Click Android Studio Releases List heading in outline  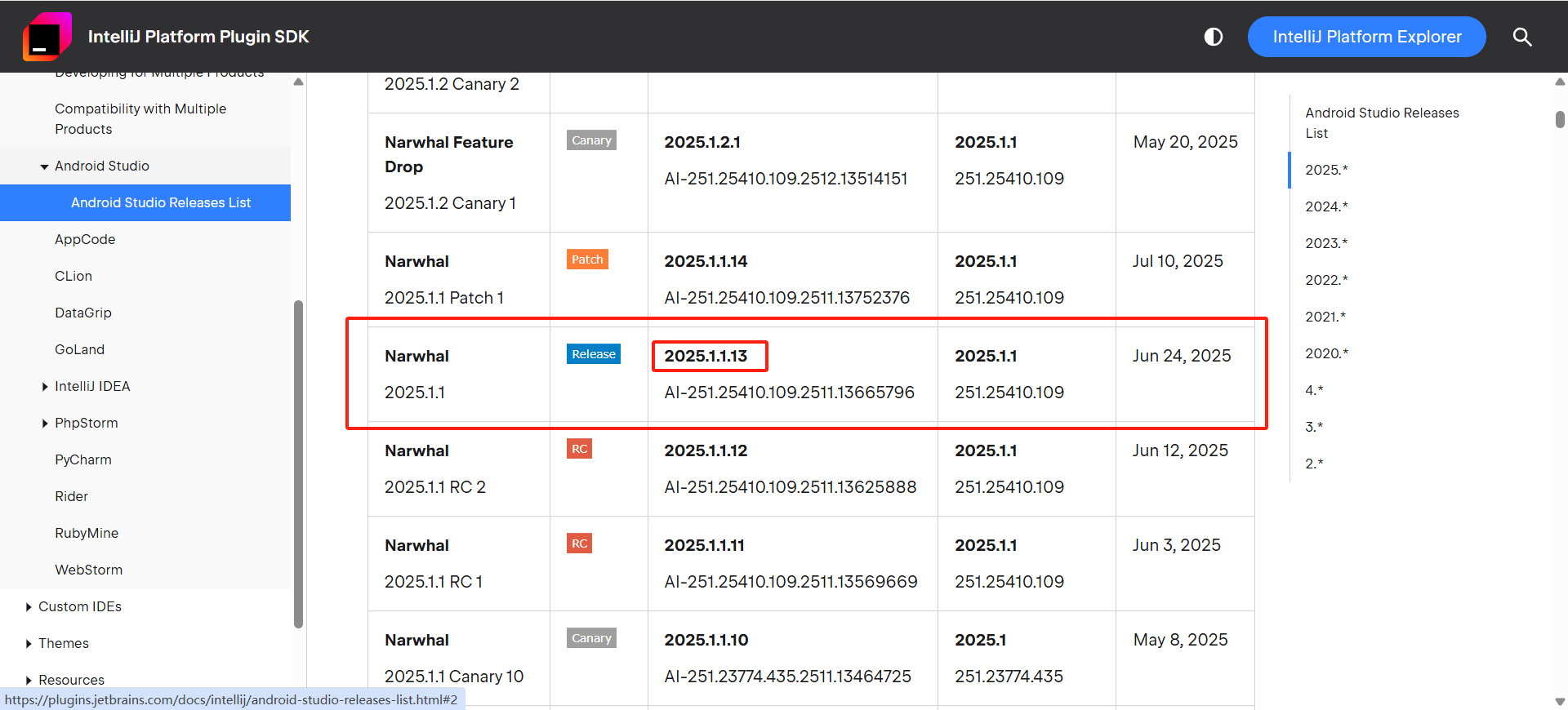click(x=1382, y=122)
